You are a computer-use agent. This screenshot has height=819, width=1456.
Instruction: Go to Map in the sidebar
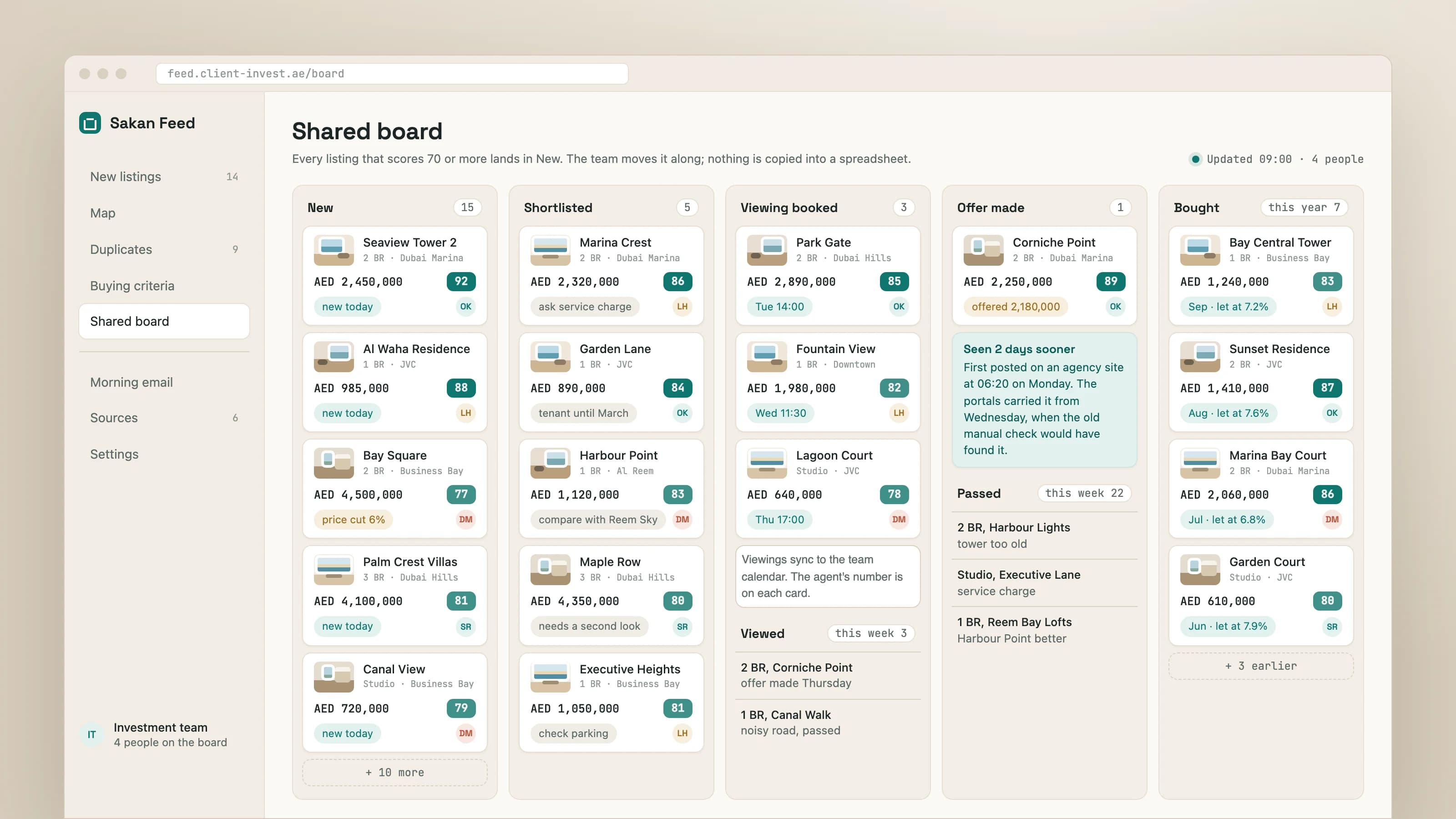tap(164, 213)
